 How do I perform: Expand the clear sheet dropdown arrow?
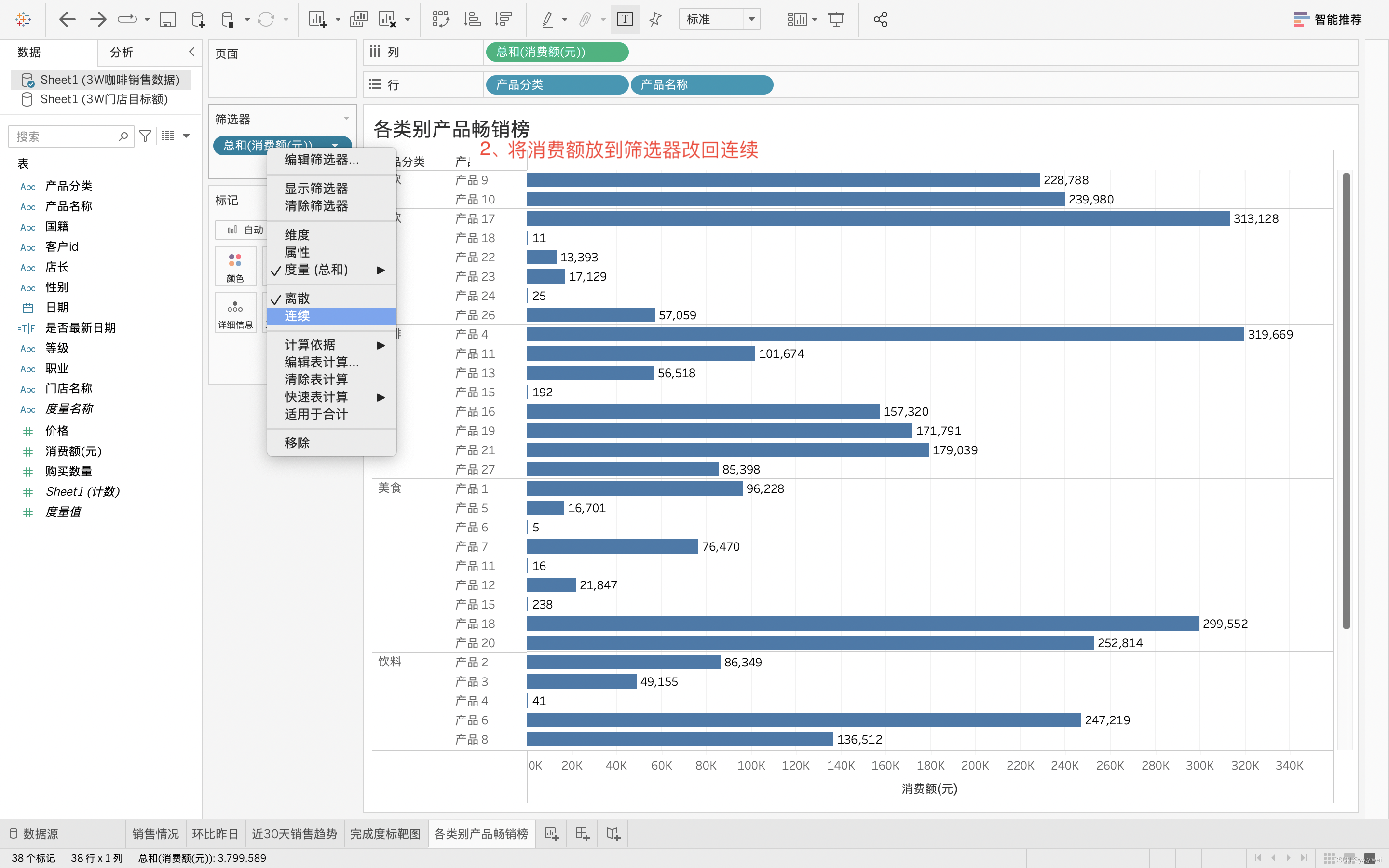point(408,19)
